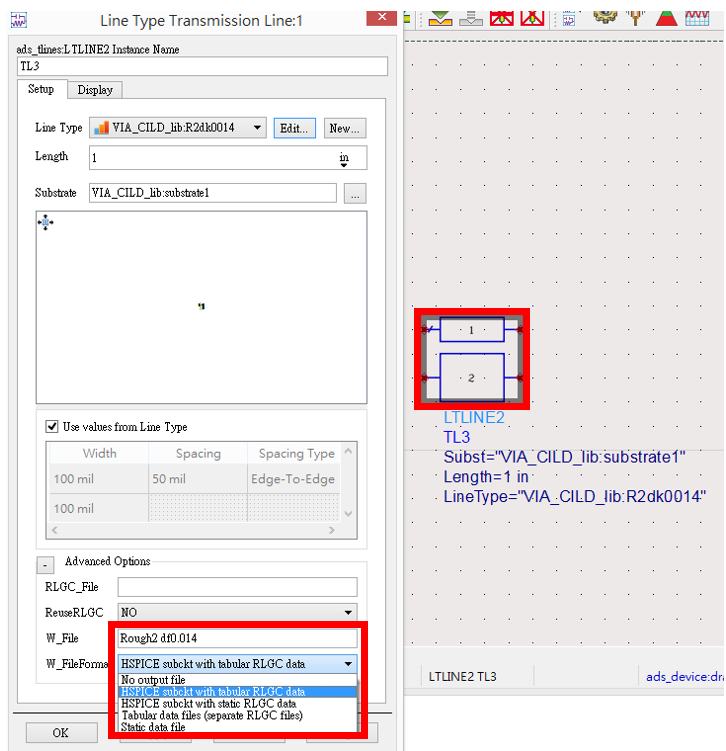This screenshot has width=726, height=751.
Task: Click the second row '100 mil' width cell
Action: coord(99,508)
